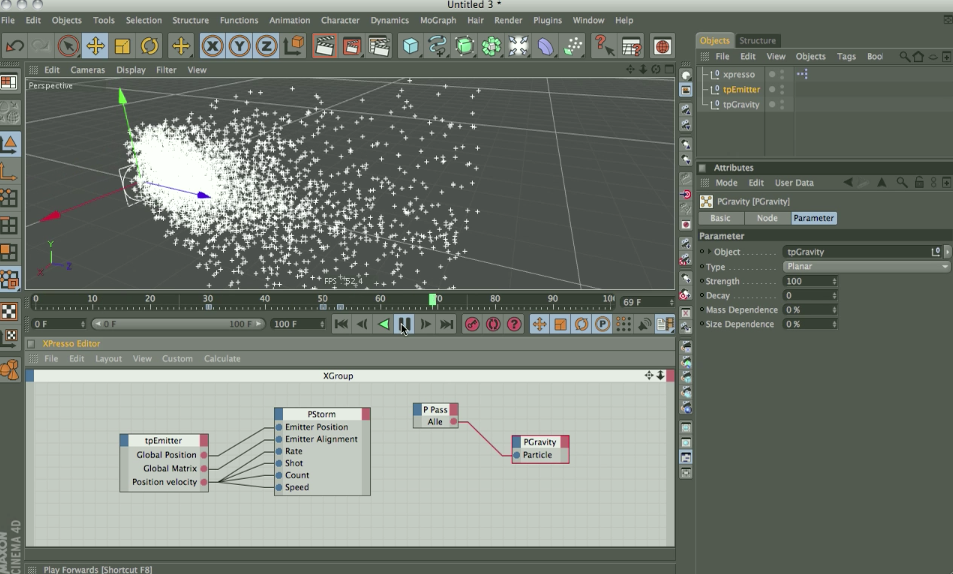The image size is (953, 574).
Task: Open the Type dropdown showing Planar
Action: pos(866,266)
